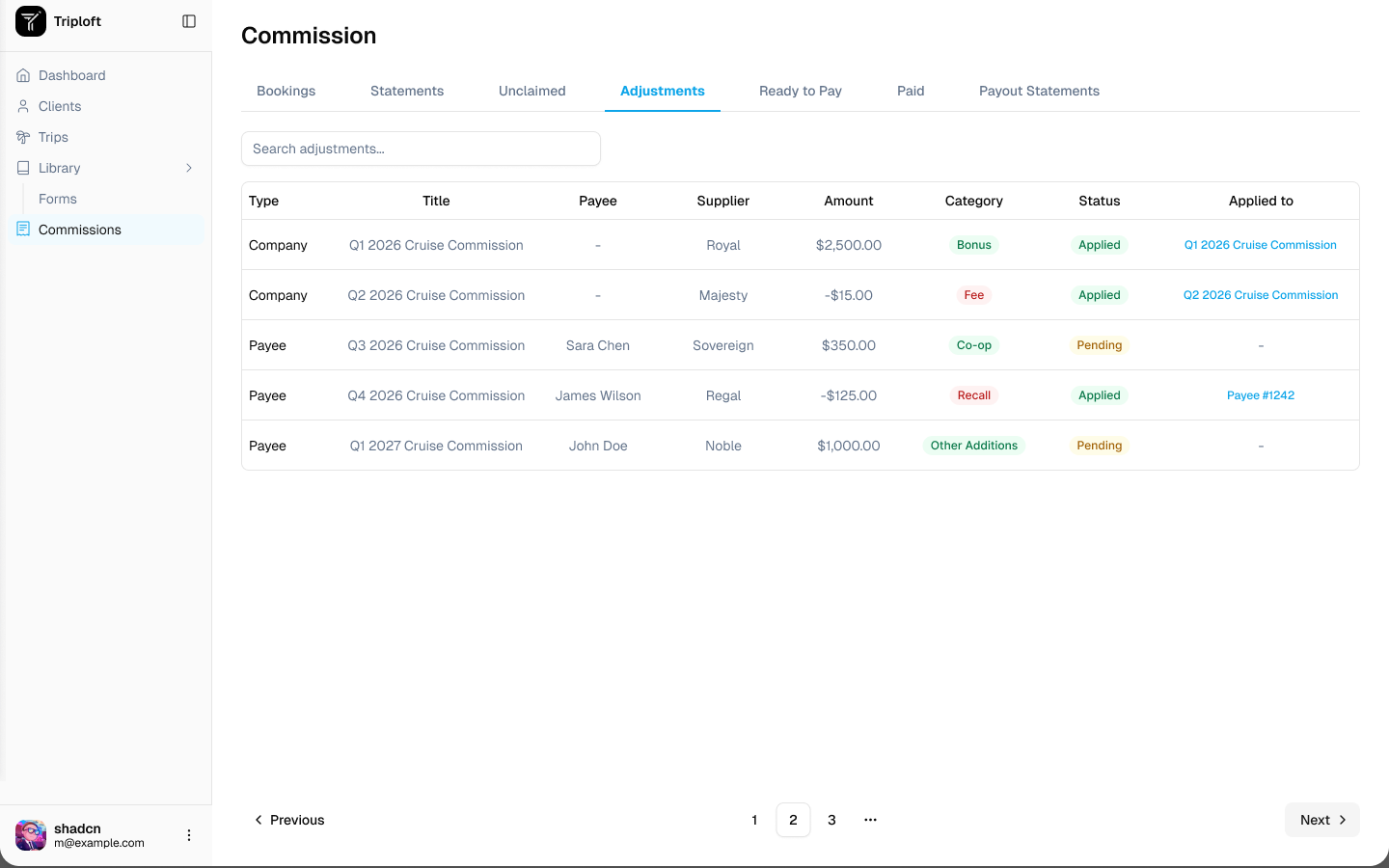1389x868 pixels.
Task: Click the Co-op category badge
Action: click(x=974, y=345)
